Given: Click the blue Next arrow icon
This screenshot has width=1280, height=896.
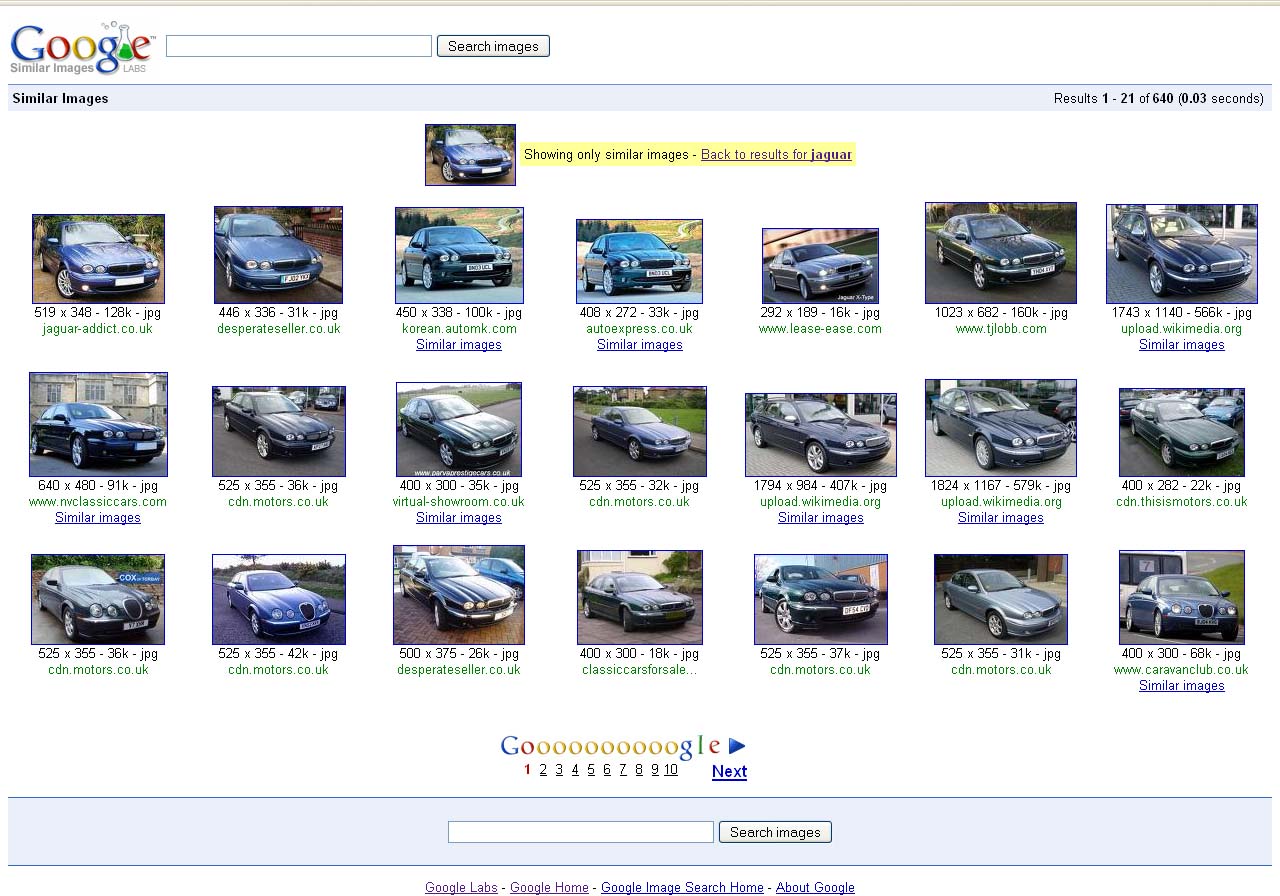Looking at the screenshot, I should pos(737,746).
